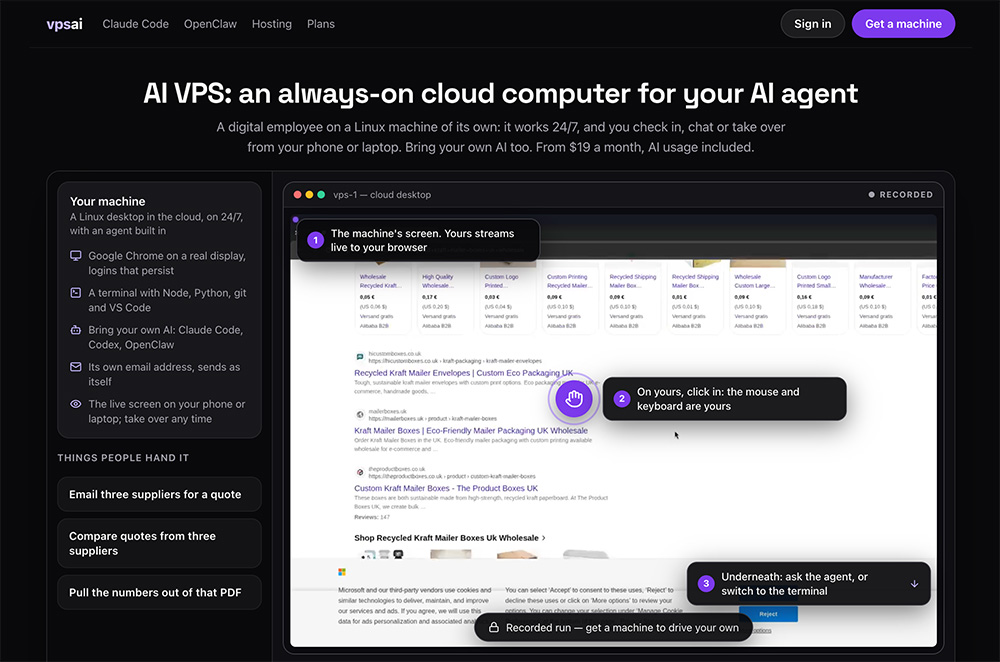The image size is (1000, 662).
Task: Click the Sign in button
Action: click(812, 24)
